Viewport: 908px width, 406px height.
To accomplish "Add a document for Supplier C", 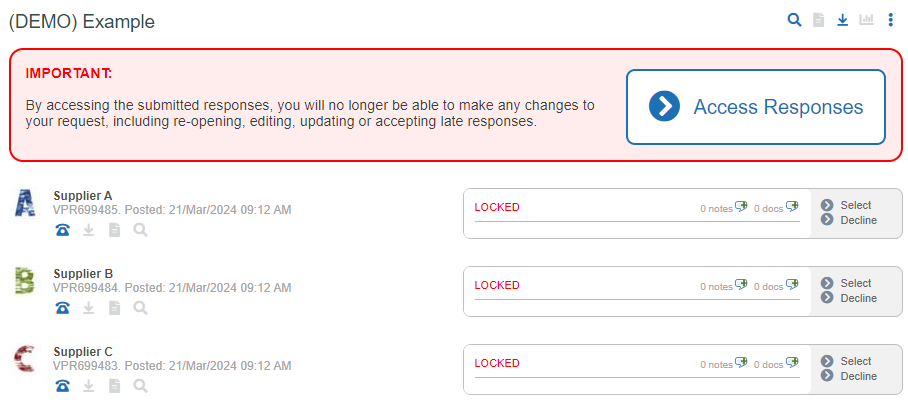I will pyautogui.click(x=792, y=363).
